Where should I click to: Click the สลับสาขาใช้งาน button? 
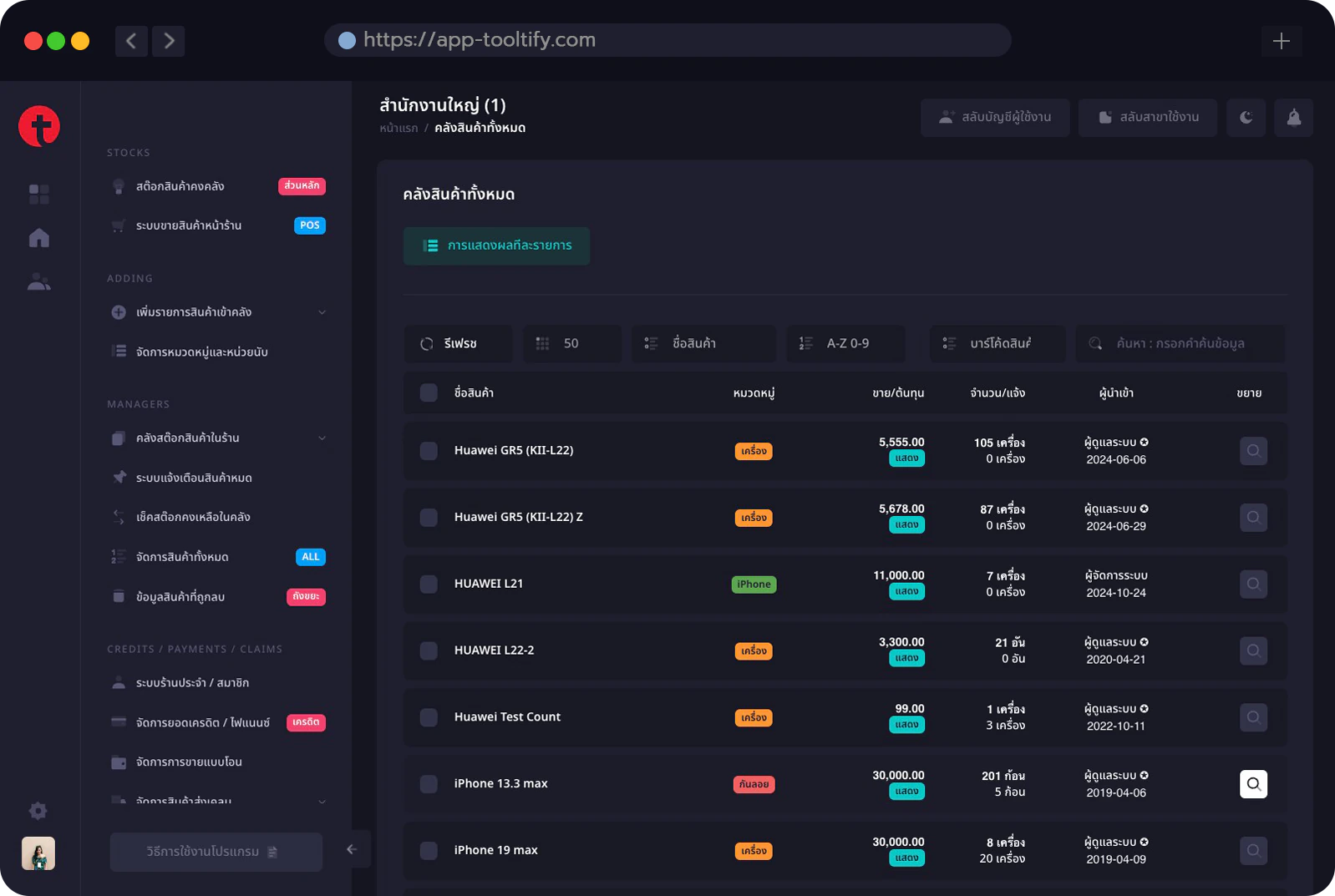[1148, 118]
